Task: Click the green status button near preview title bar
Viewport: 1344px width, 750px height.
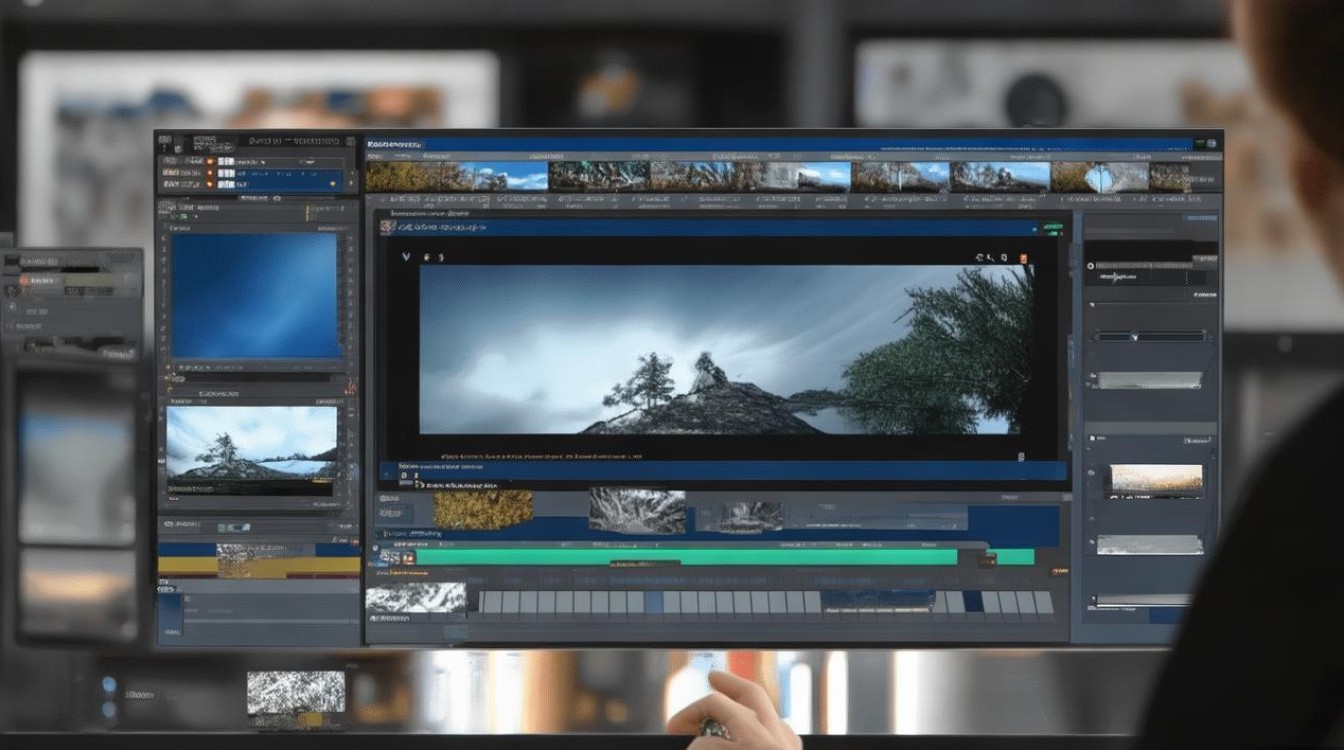Action: click(1051, 229)
